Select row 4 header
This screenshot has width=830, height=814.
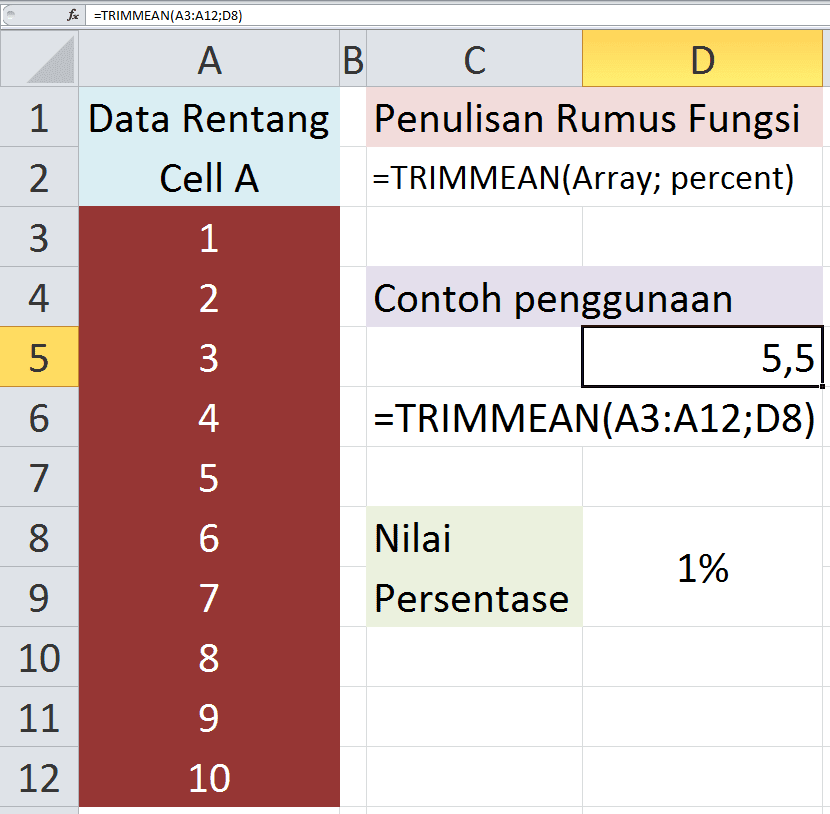39,296
